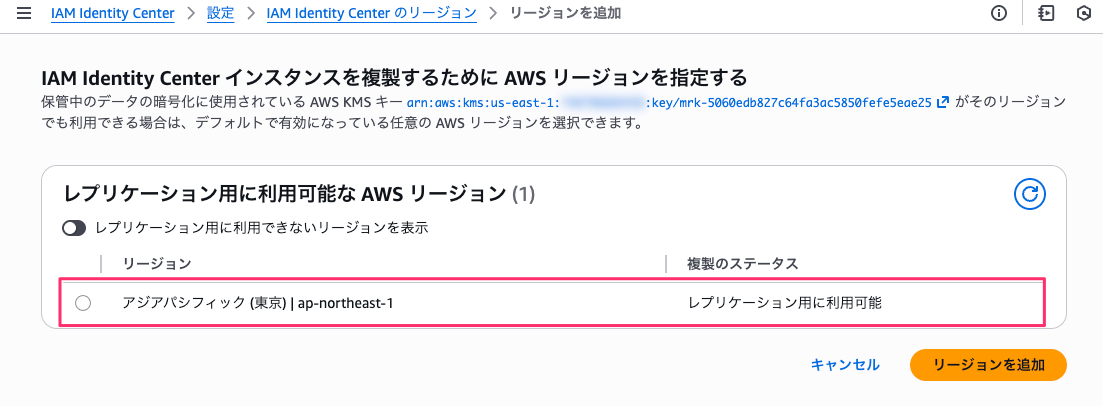Click the リージョン column header
The image size is (1103, 406).
click(156, 263)
